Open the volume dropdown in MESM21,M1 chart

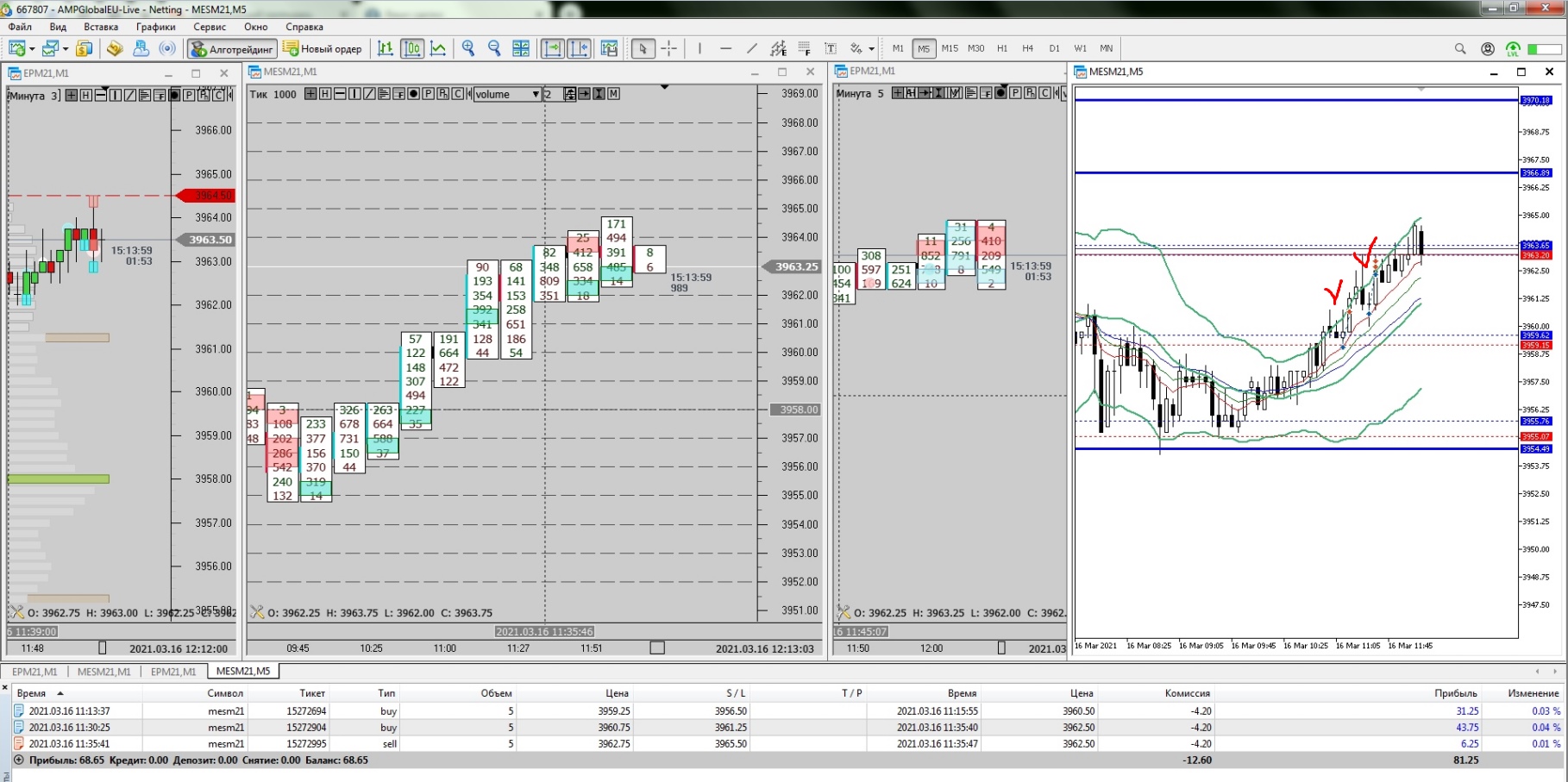click(x=507, y=94)
